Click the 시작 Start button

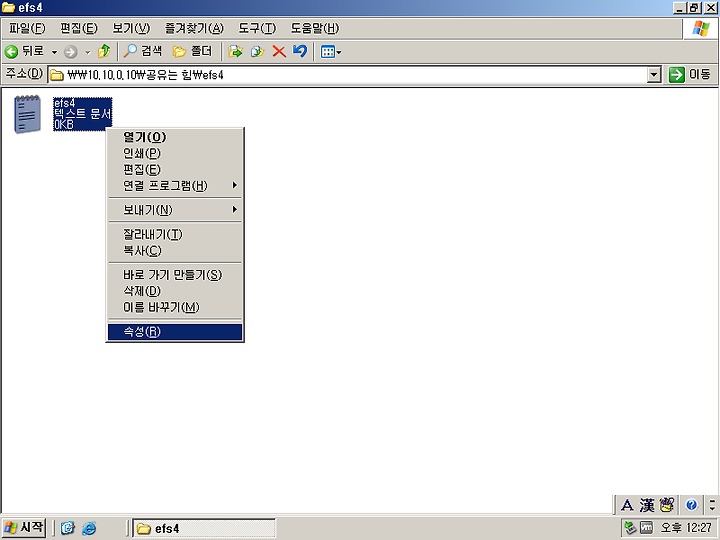tap(23, 527)
